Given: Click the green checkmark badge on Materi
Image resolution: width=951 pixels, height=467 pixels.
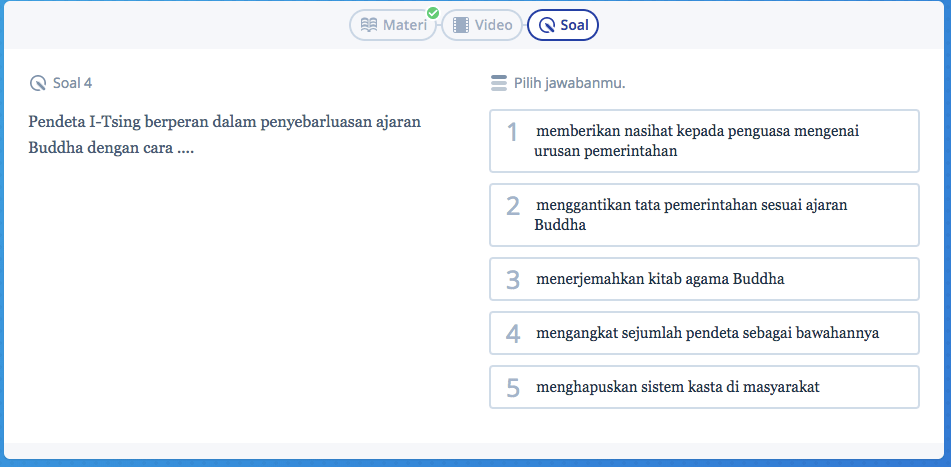Looking at the screenshot, I should point(432,12).
